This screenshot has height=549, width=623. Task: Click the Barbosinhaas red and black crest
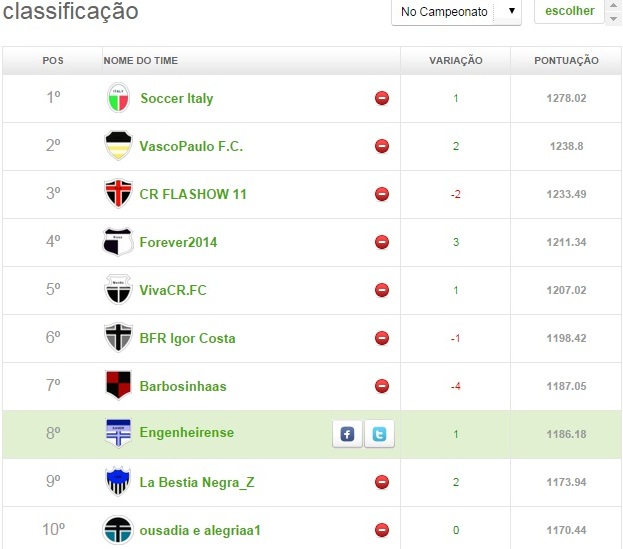pos(118,386)
